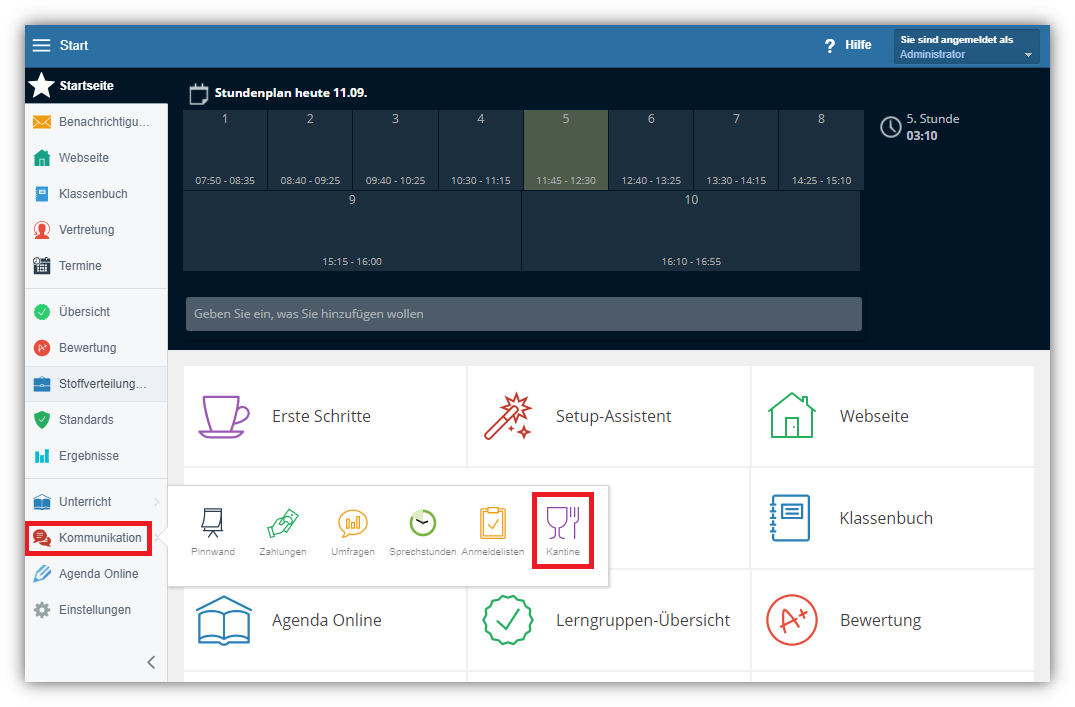Open Klassenbuch in the sidebar

(x=92, y=194)
